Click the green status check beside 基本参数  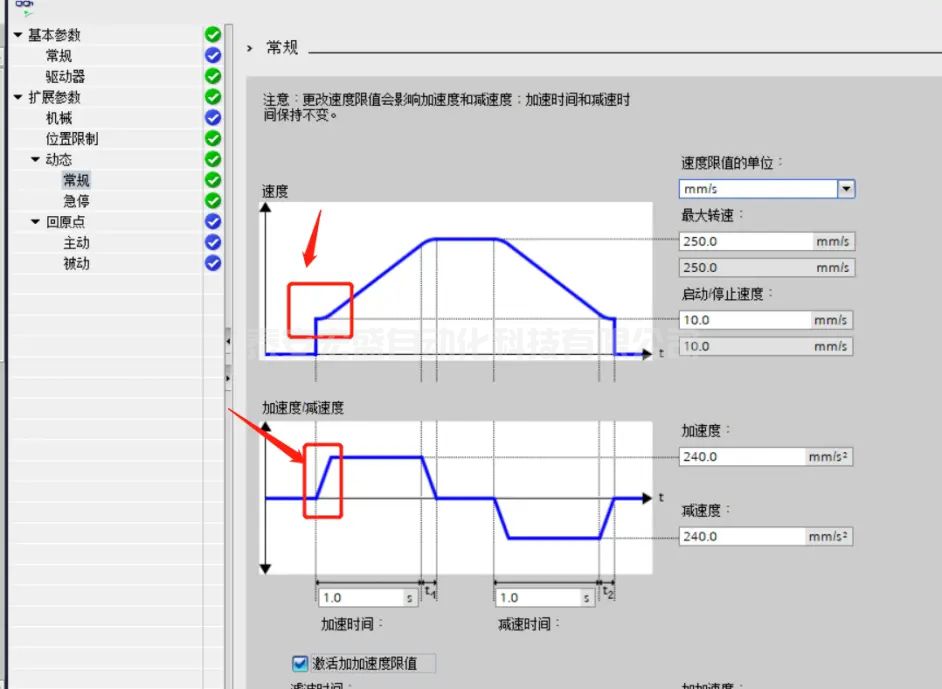(x=212, y=35)
